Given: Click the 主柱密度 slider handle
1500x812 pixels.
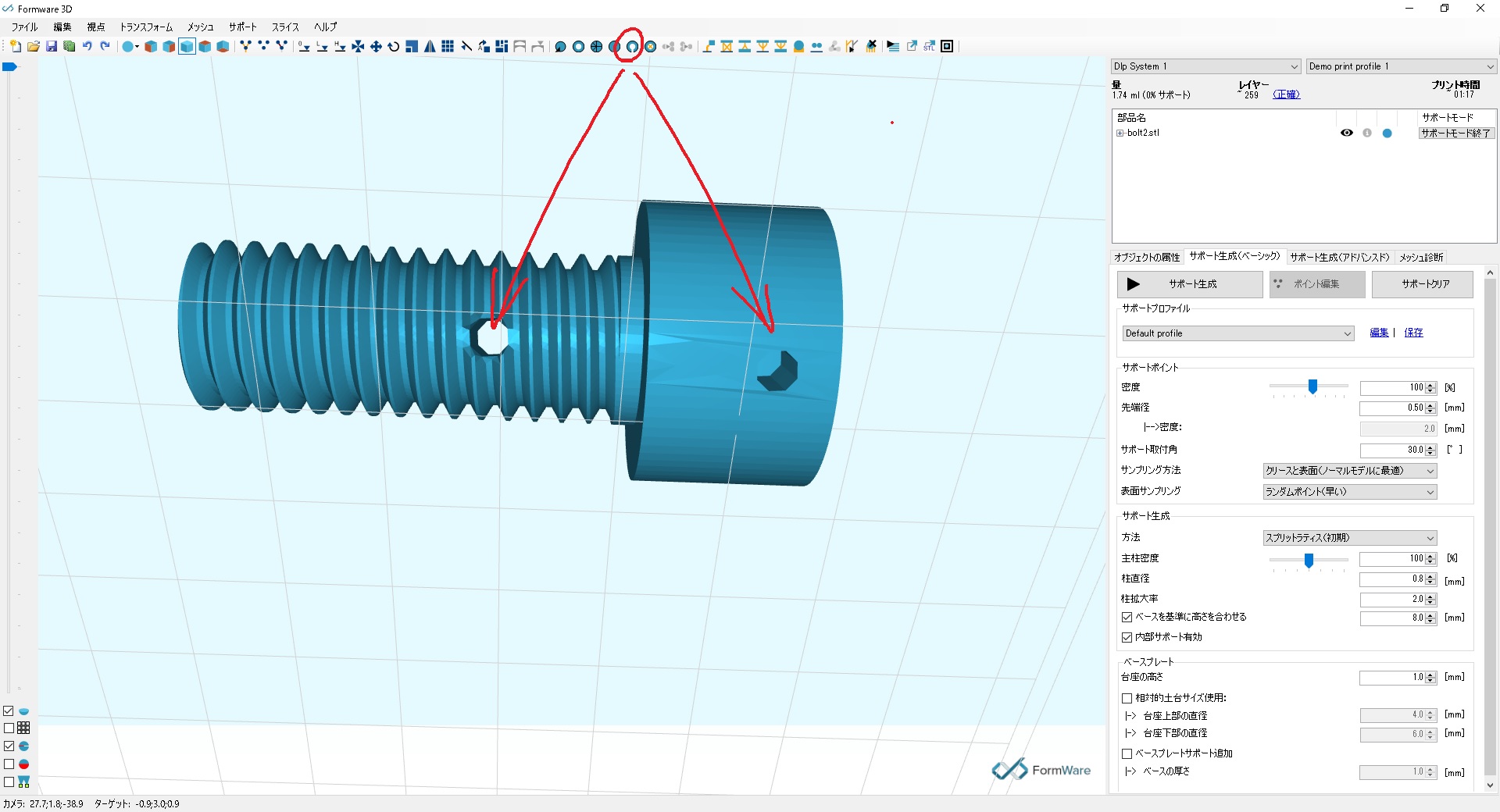Looking at the screenshot, I should (x=1309, y=560).
